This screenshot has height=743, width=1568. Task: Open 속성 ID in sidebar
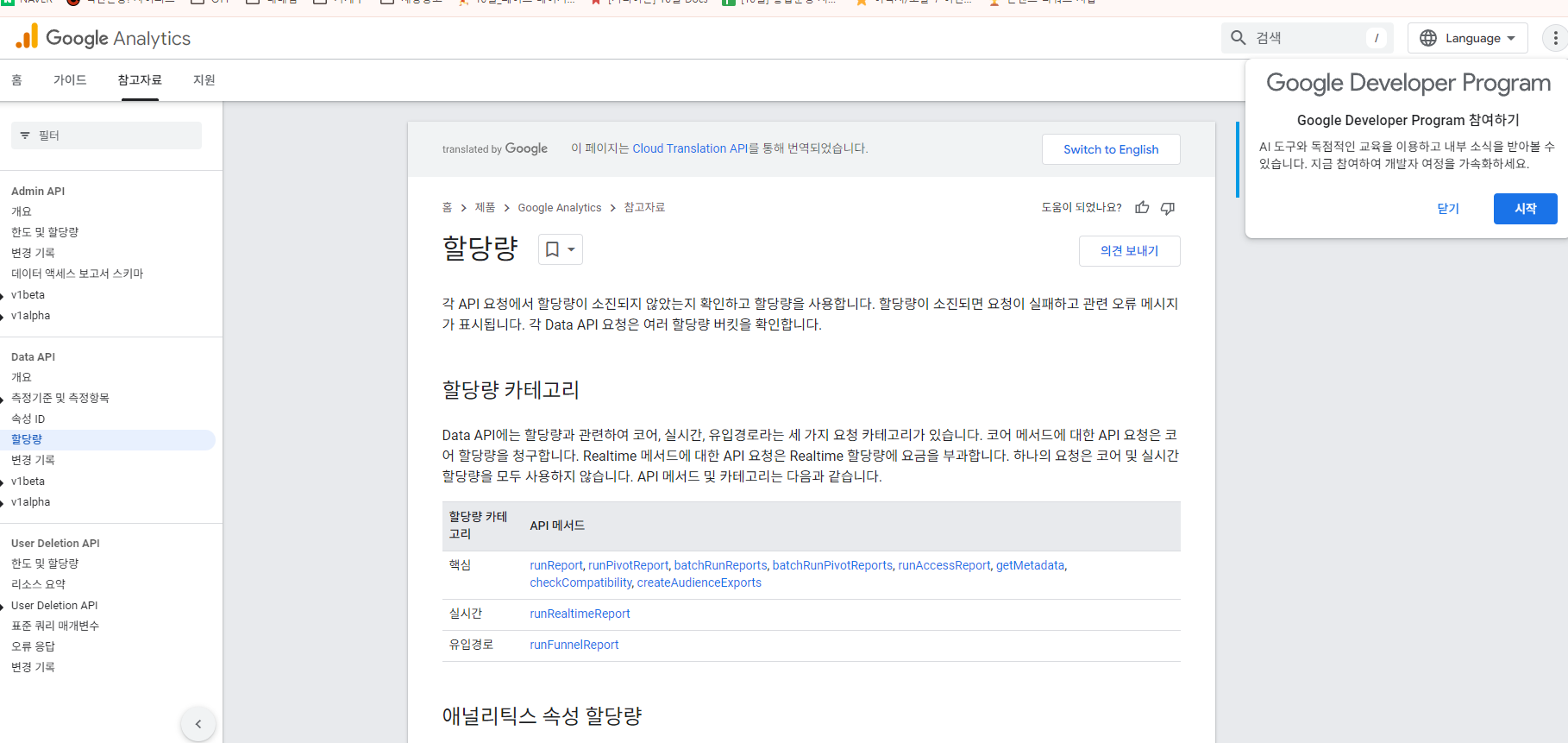[x=28, y=419]
